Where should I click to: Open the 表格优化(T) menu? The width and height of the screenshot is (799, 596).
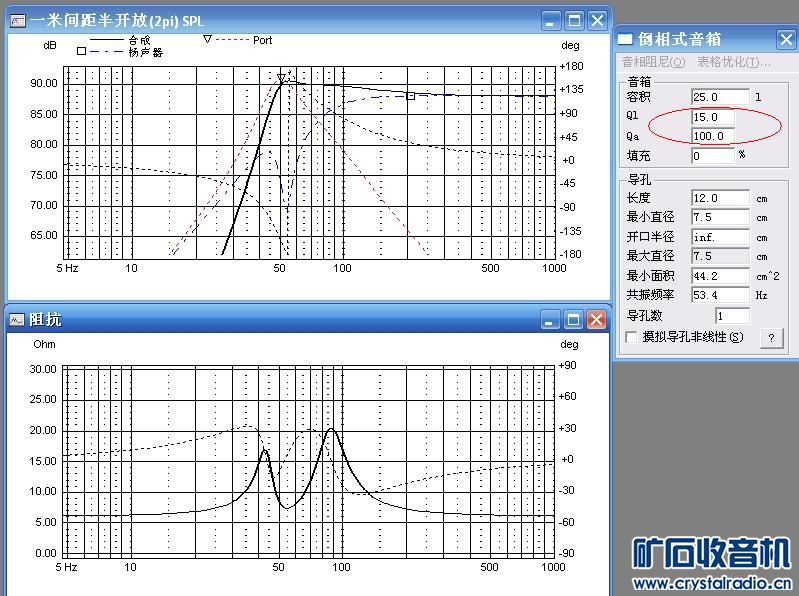pyautogui.click(x=734, y=62)
